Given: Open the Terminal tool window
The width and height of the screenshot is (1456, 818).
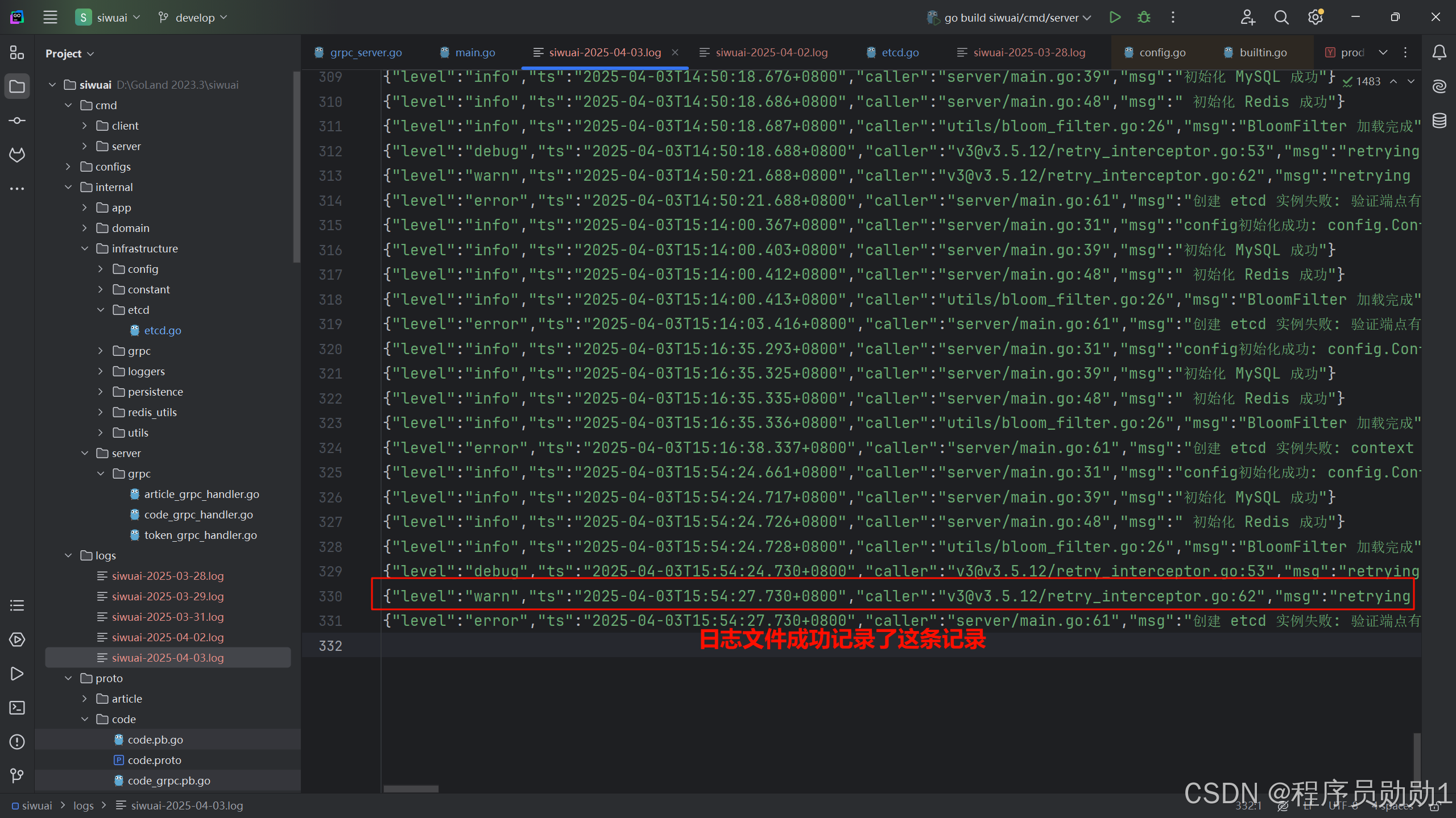Looking at the screenshot, I should pyautogui.click(x=17, y=708).
